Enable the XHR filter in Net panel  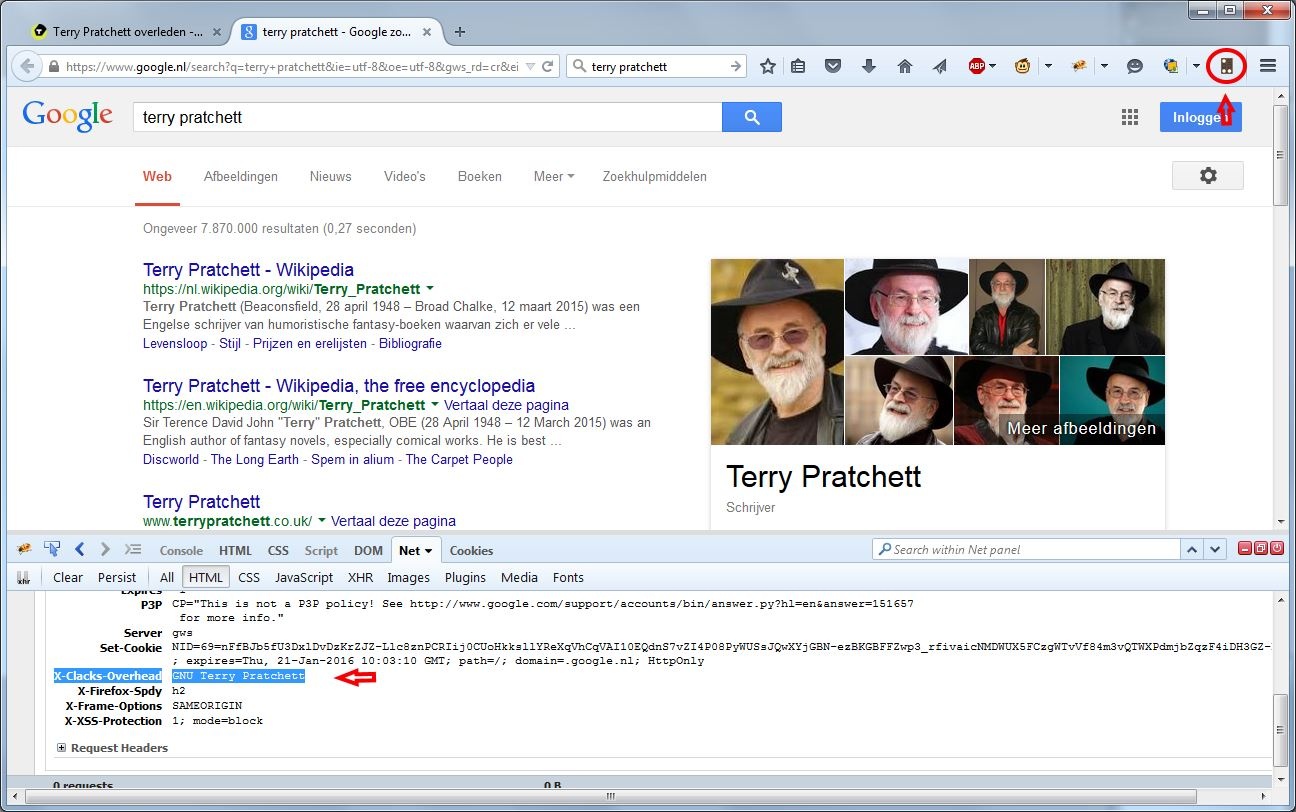(x=360, y=577)
